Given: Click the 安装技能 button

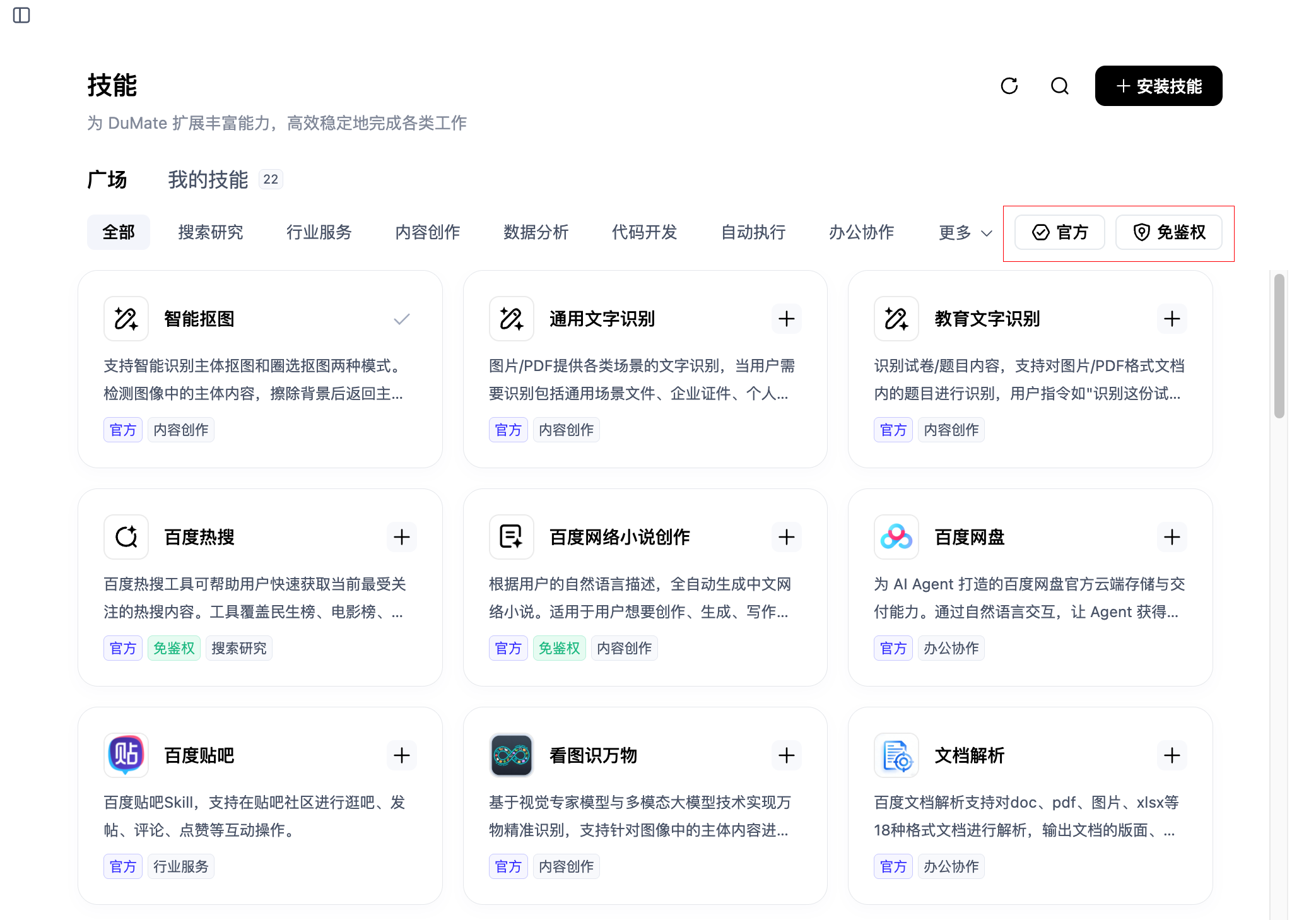Looking at the screenshot, I should click(x=1158, y=86).
